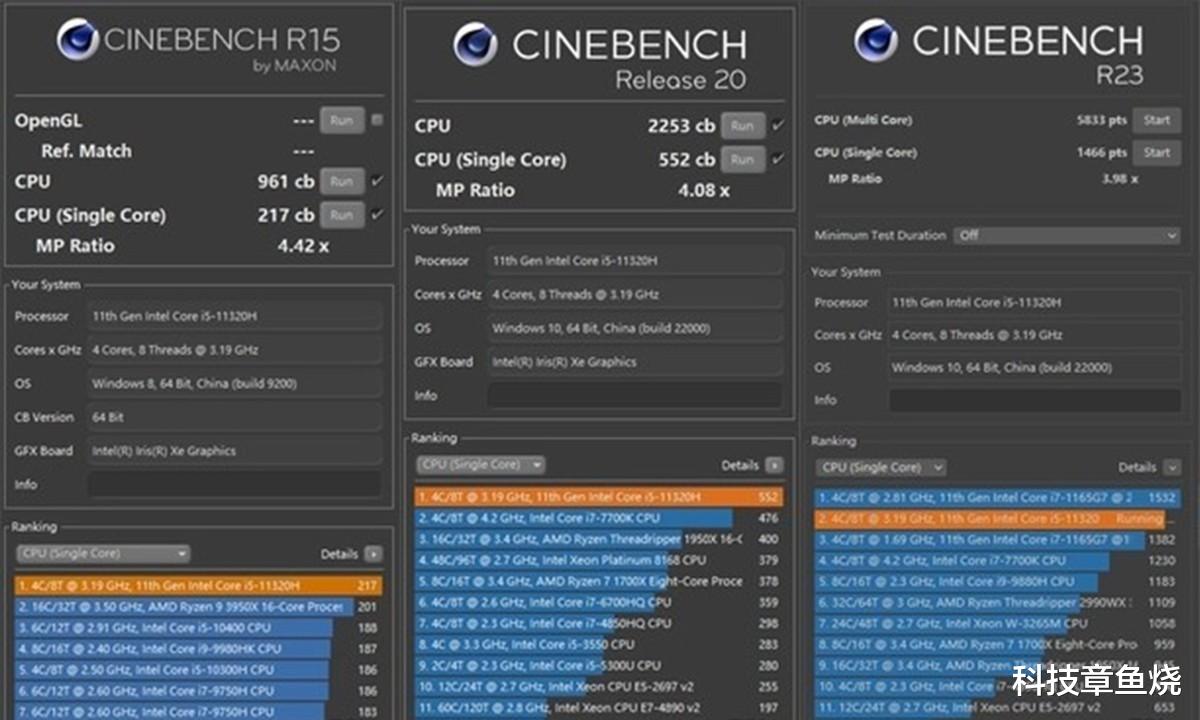This screenshot has width=1200, height=720.
Task: Select i7-1165G7 row scoring 1532 in R23
Action: (x=999, y=497)
